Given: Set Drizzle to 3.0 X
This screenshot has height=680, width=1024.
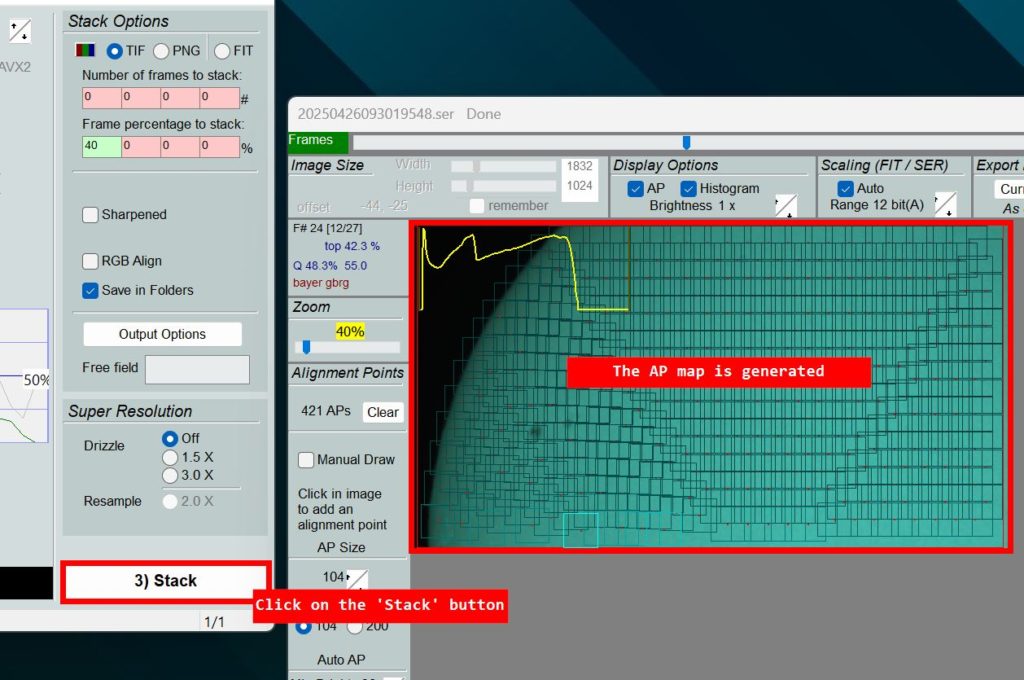Looking at the screenshot, I should tap(170, 476).
